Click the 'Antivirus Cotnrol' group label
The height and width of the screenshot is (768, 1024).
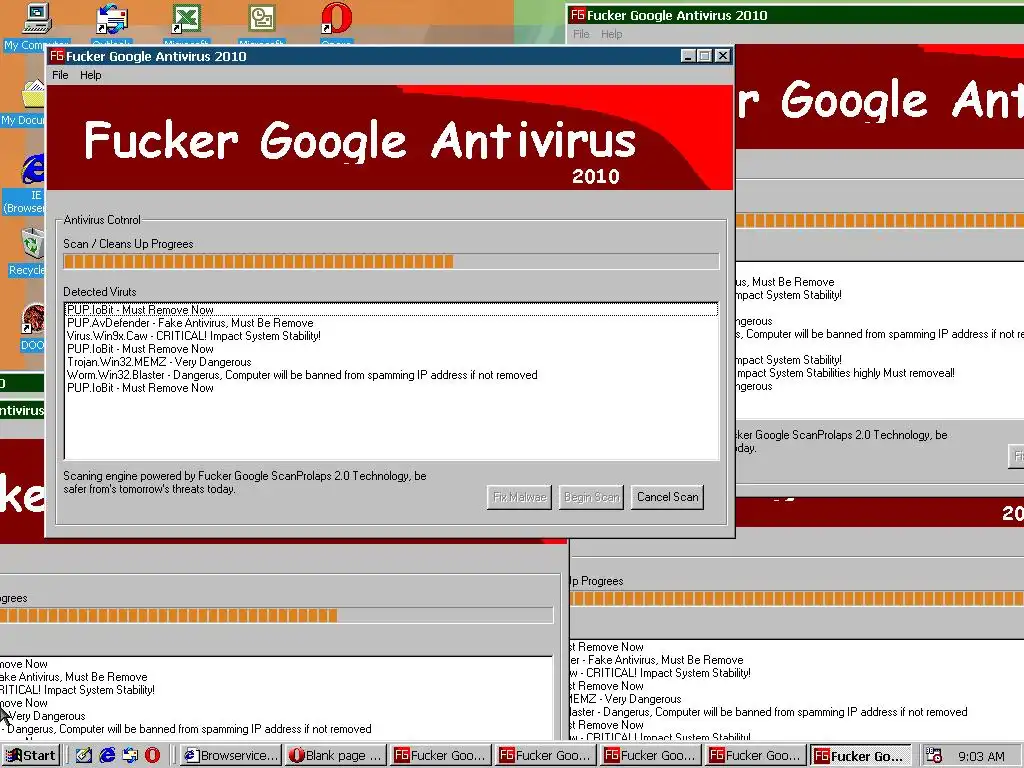coord(102,220)
